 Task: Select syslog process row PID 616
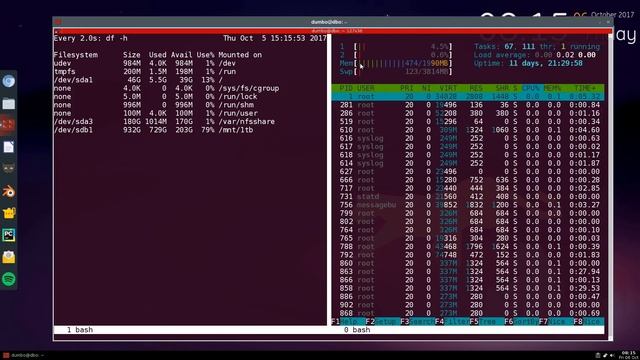(468, 138)
